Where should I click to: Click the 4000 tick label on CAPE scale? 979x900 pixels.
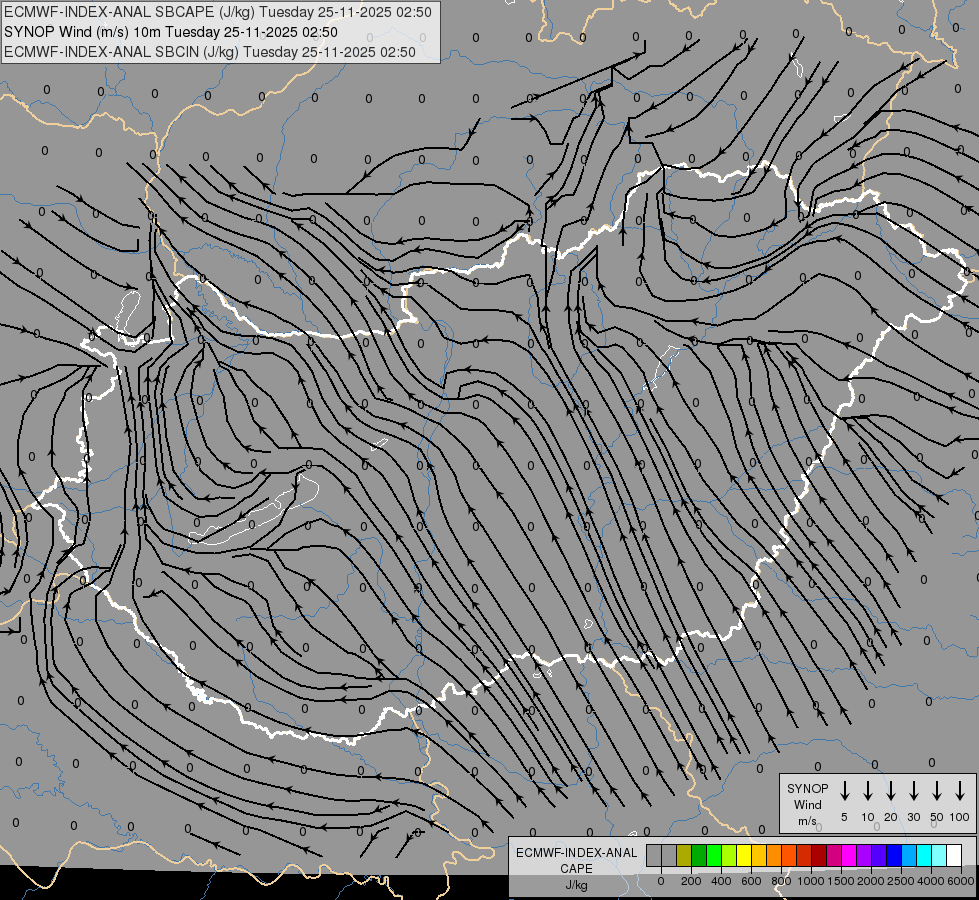point(930,881)
